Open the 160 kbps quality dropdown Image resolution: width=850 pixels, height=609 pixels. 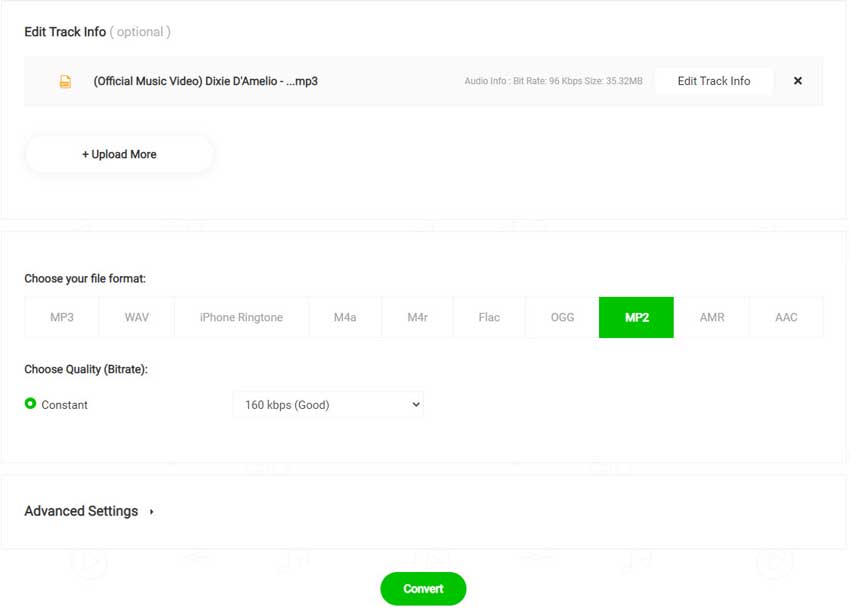[328, 405]
